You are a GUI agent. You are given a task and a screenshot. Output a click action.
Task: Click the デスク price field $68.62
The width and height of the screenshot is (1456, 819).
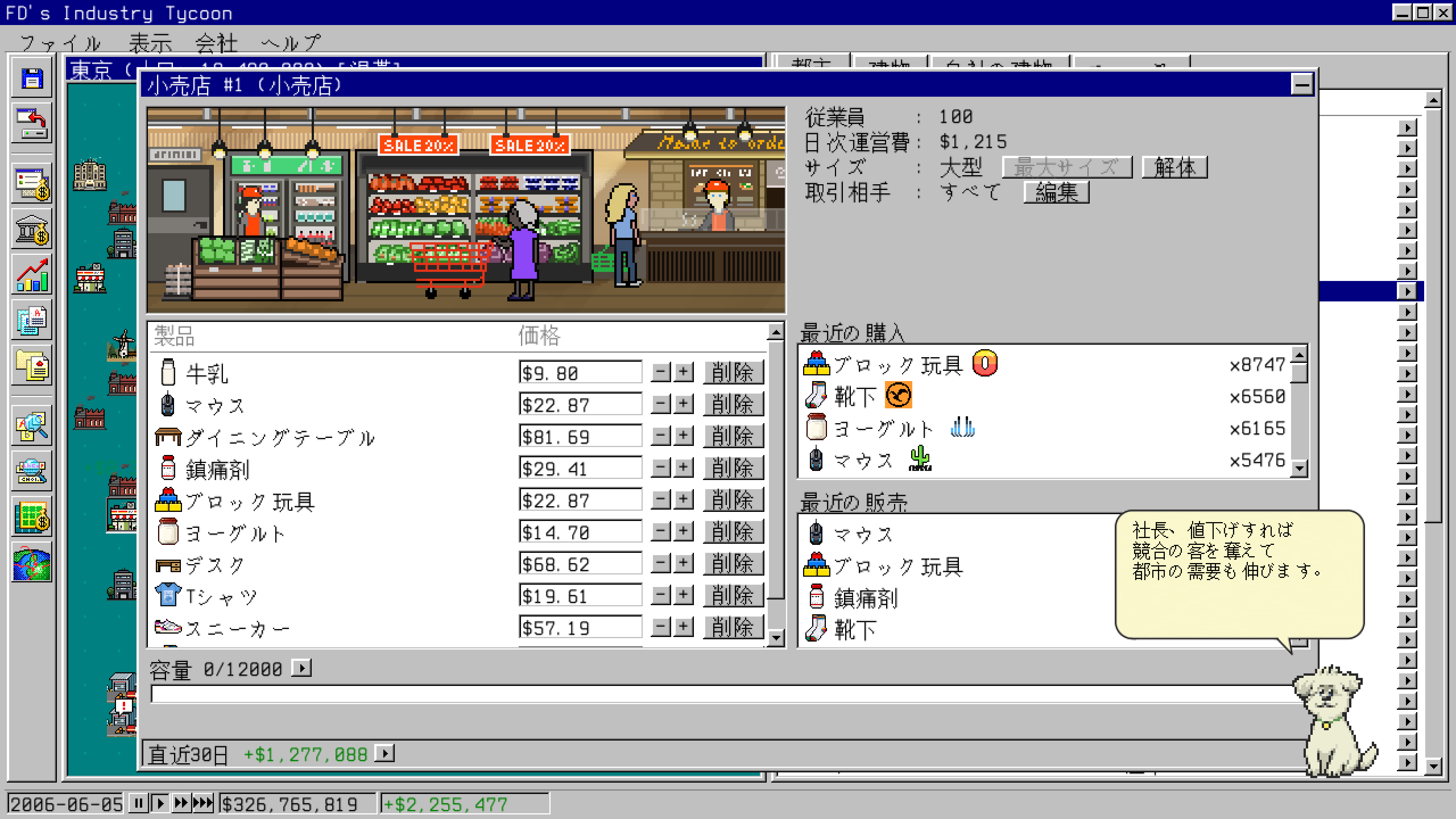(x=581, y=563)
